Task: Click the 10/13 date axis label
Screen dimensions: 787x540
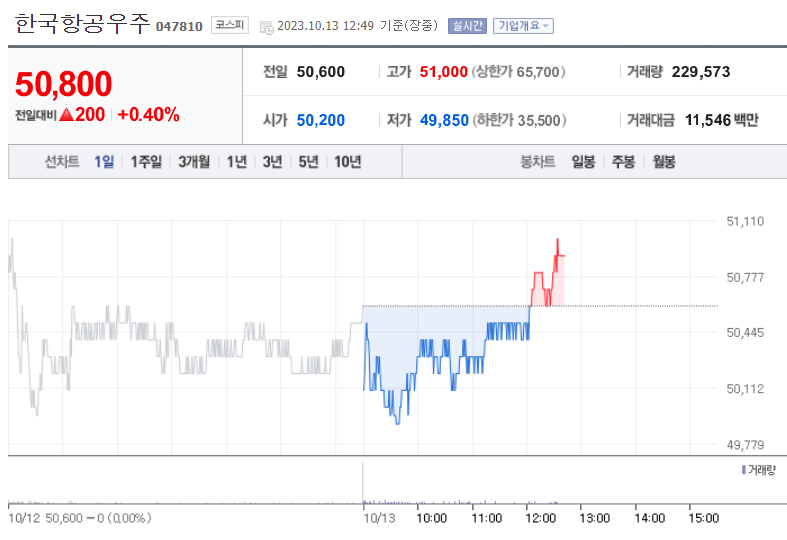Action: 379,518
